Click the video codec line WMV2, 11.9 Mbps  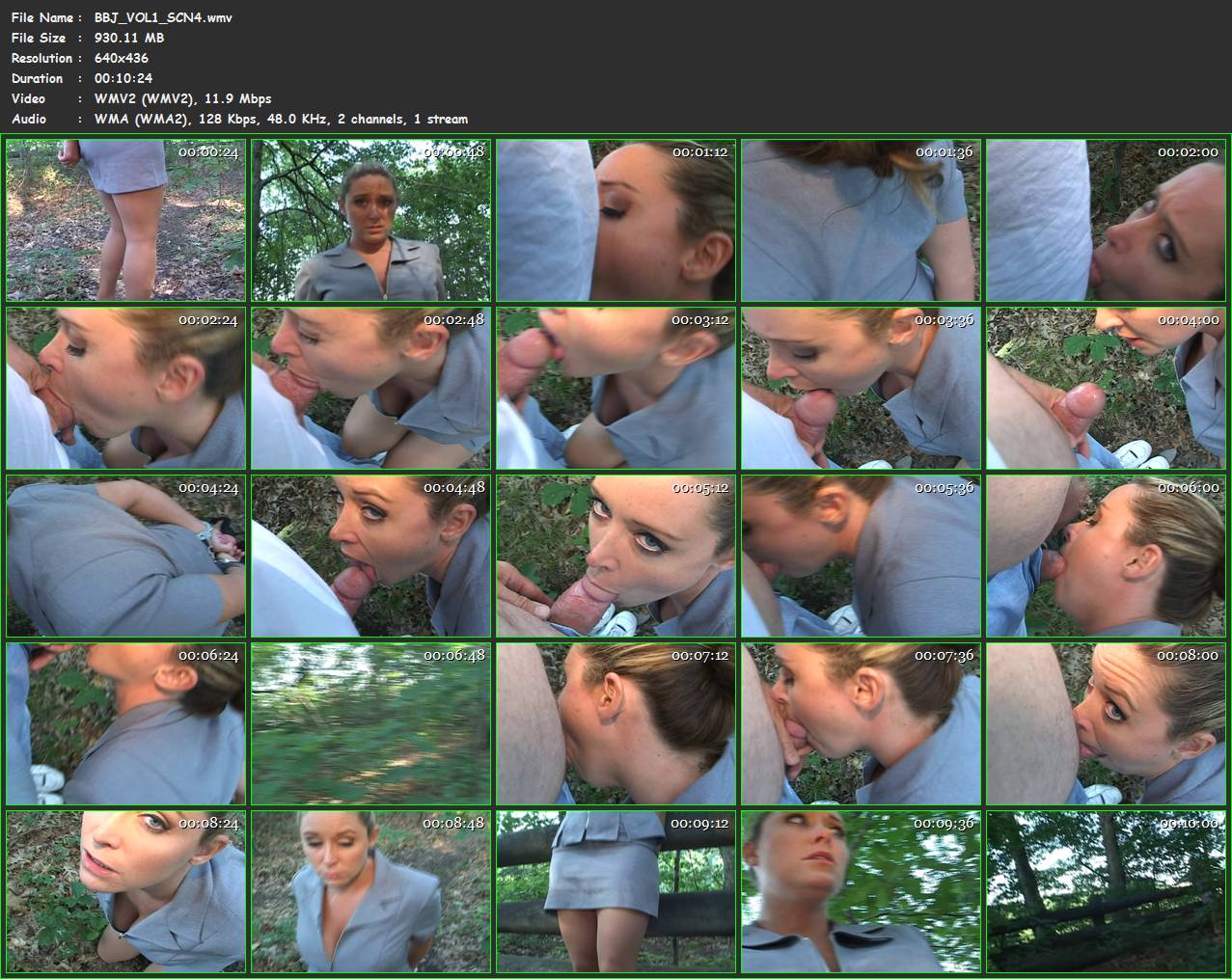point(182,98)
